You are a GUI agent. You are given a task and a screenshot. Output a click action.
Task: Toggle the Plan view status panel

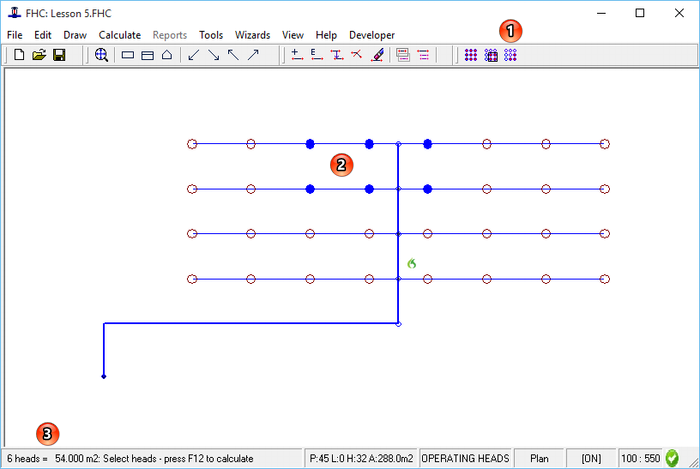pos(539,458)
